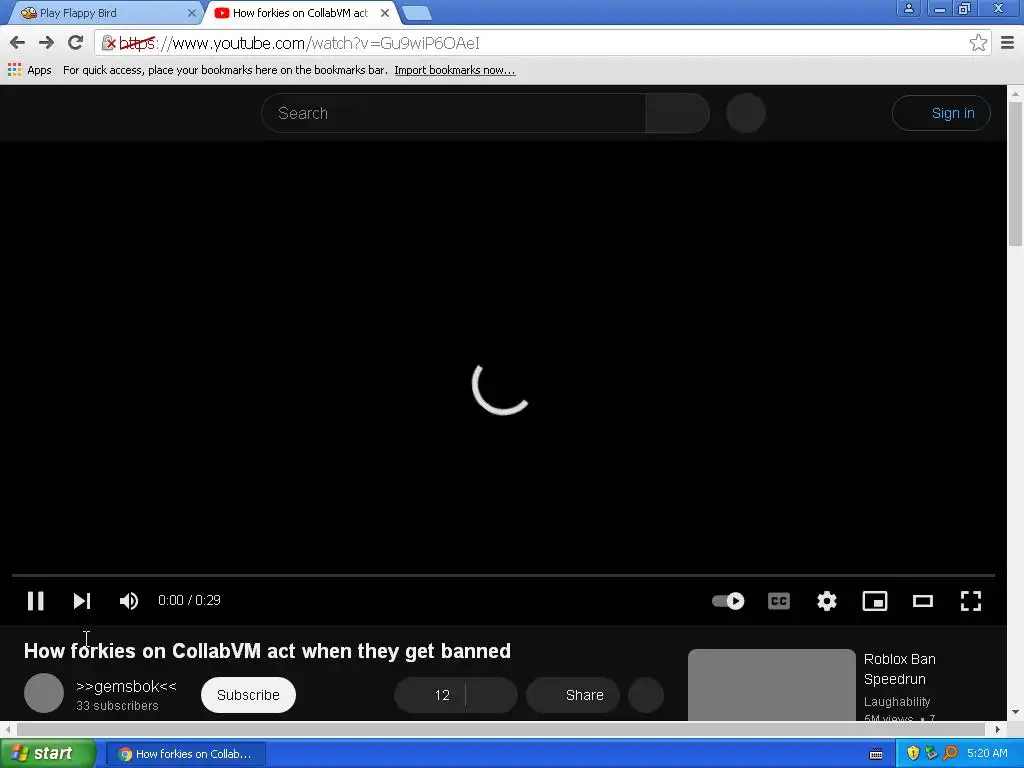Image resolution: width=1024 pixels, height=768 pixels.
Task: Enable miniplayer mode
Action: tap(874, 600)
